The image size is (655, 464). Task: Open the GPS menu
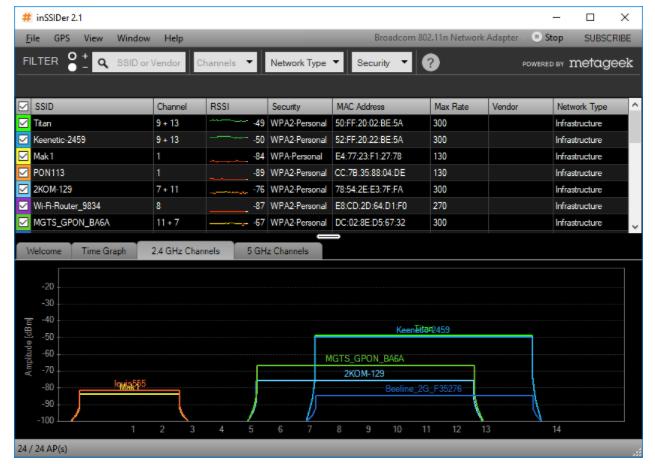coord(62,38)
